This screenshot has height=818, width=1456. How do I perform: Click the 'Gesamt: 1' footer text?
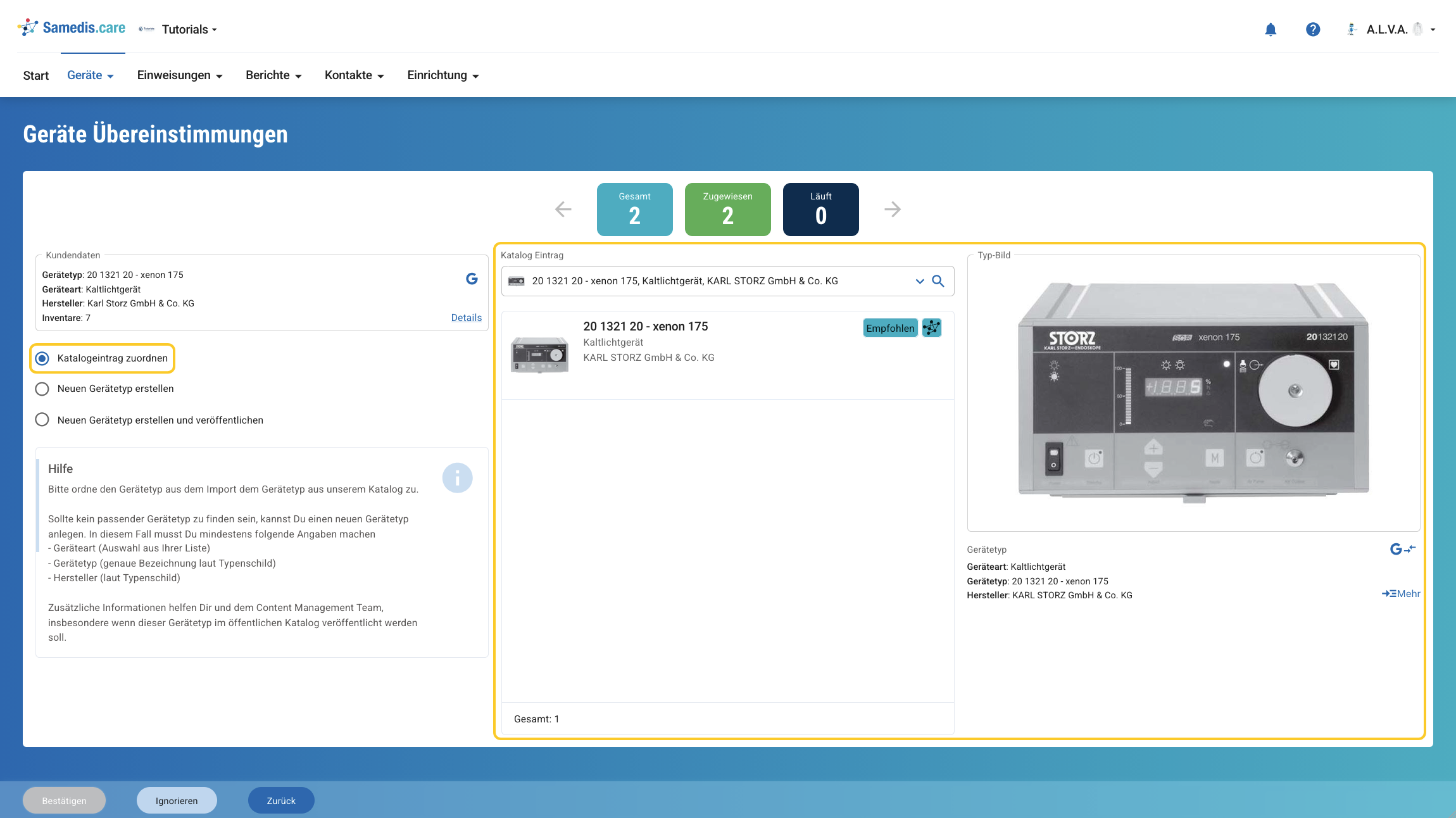point(537,719)
